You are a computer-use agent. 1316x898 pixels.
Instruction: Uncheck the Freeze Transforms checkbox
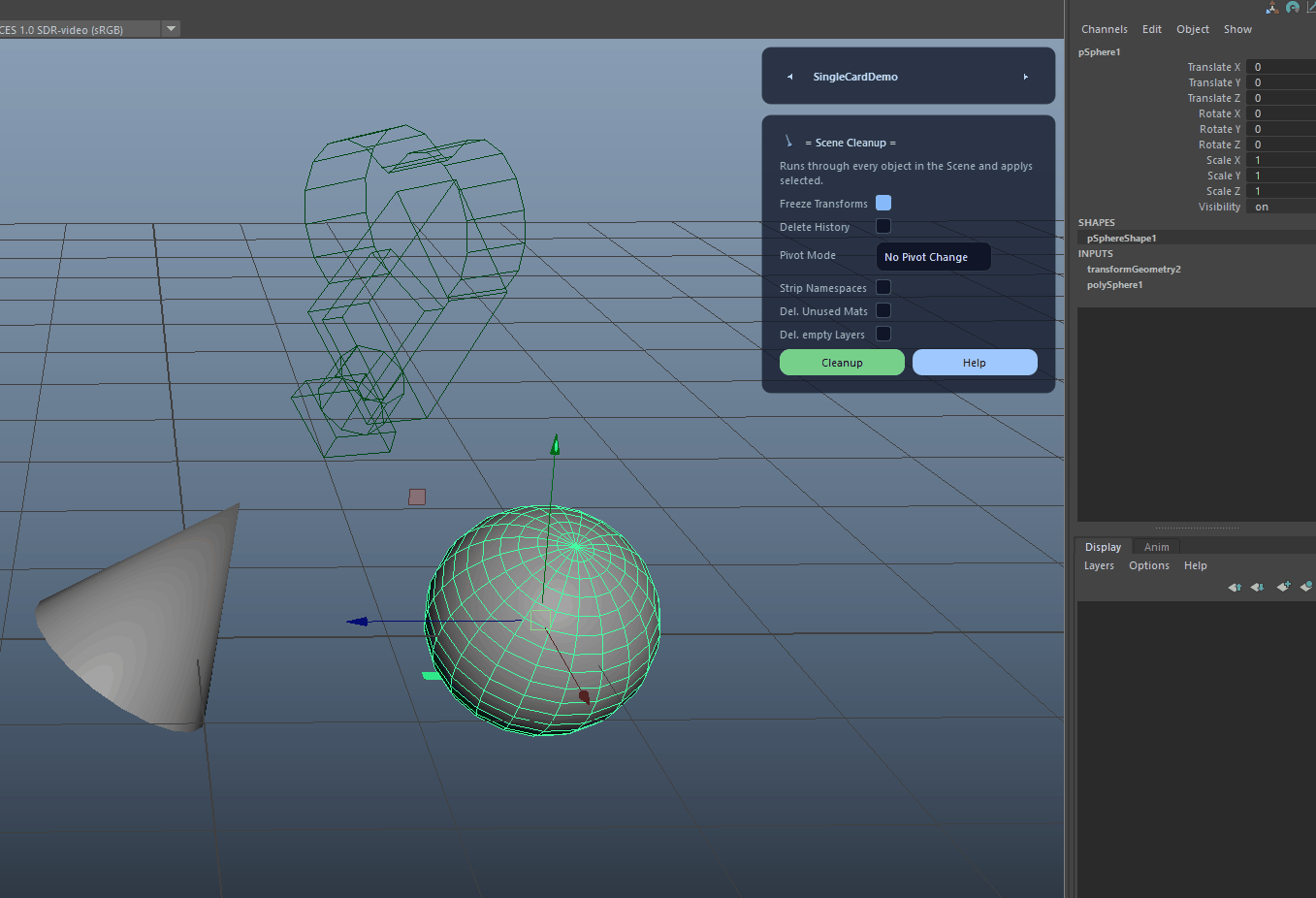tap(883, 203)
